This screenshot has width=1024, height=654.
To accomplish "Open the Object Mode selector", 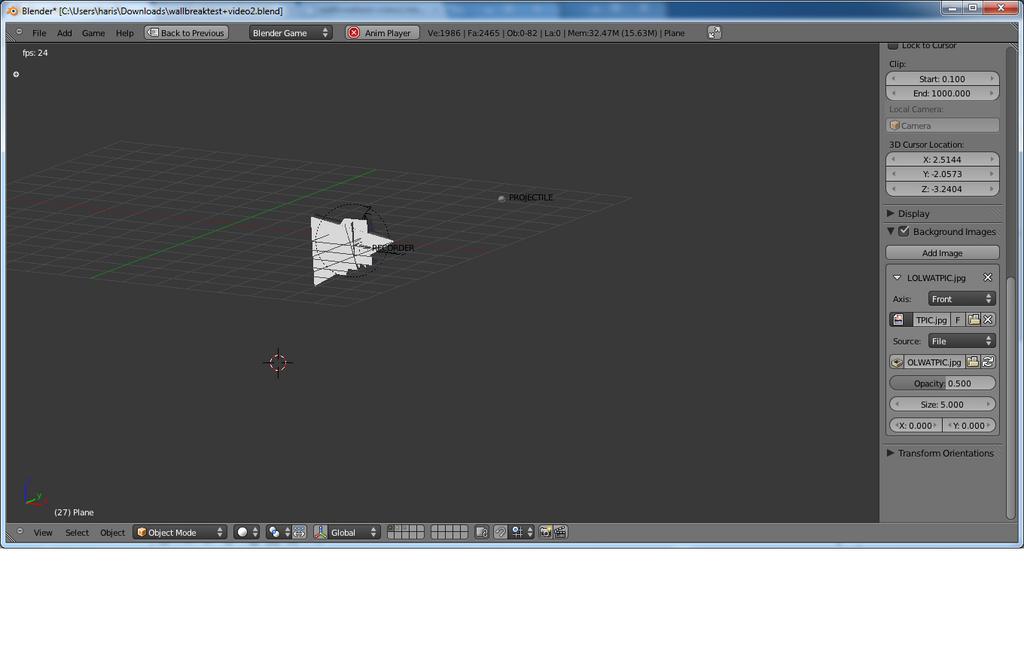I will coord(180,532).
